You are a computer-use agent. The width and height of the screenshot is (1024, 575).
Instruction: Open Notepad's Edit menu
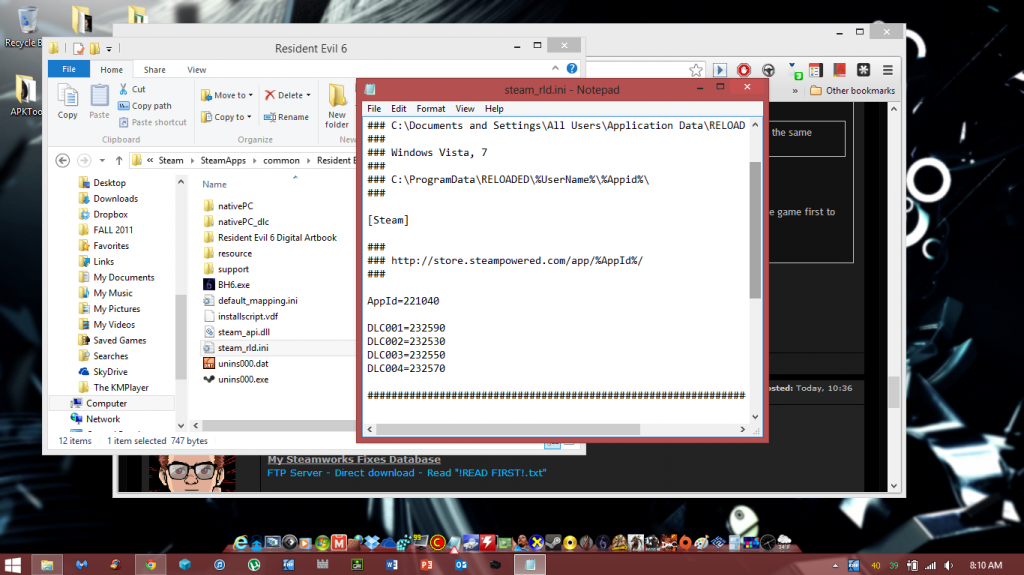(x=398, y=108)
